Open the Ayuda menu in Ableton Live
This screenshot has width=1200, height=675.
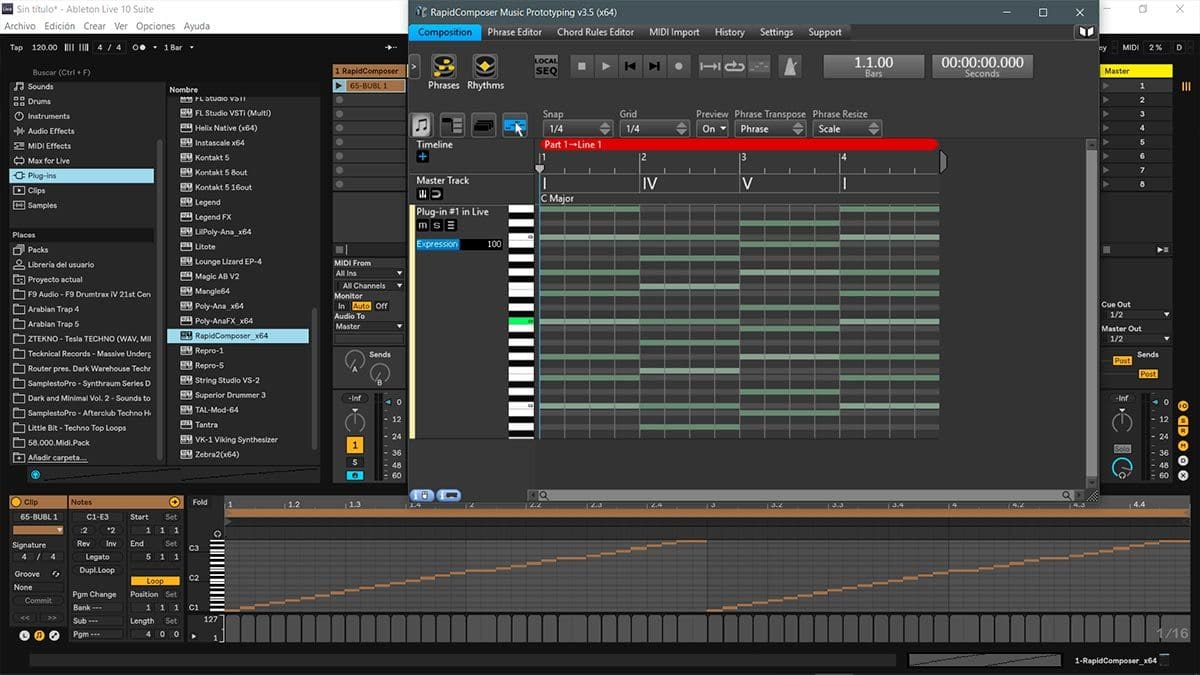click(197, 26)
